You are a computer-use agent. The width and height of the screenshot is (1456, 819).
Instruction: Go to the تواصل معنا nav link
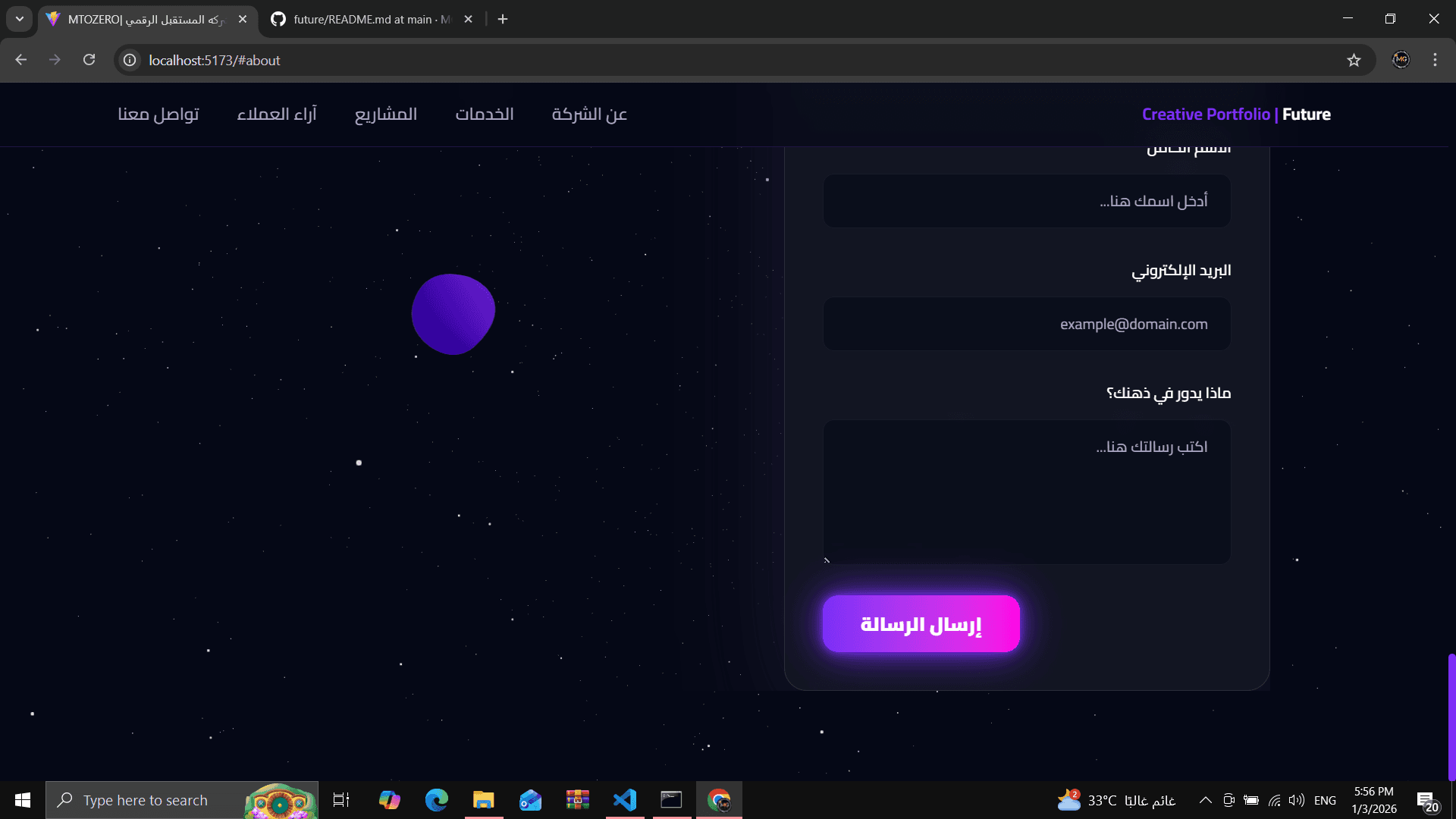[x=158, y=114]
